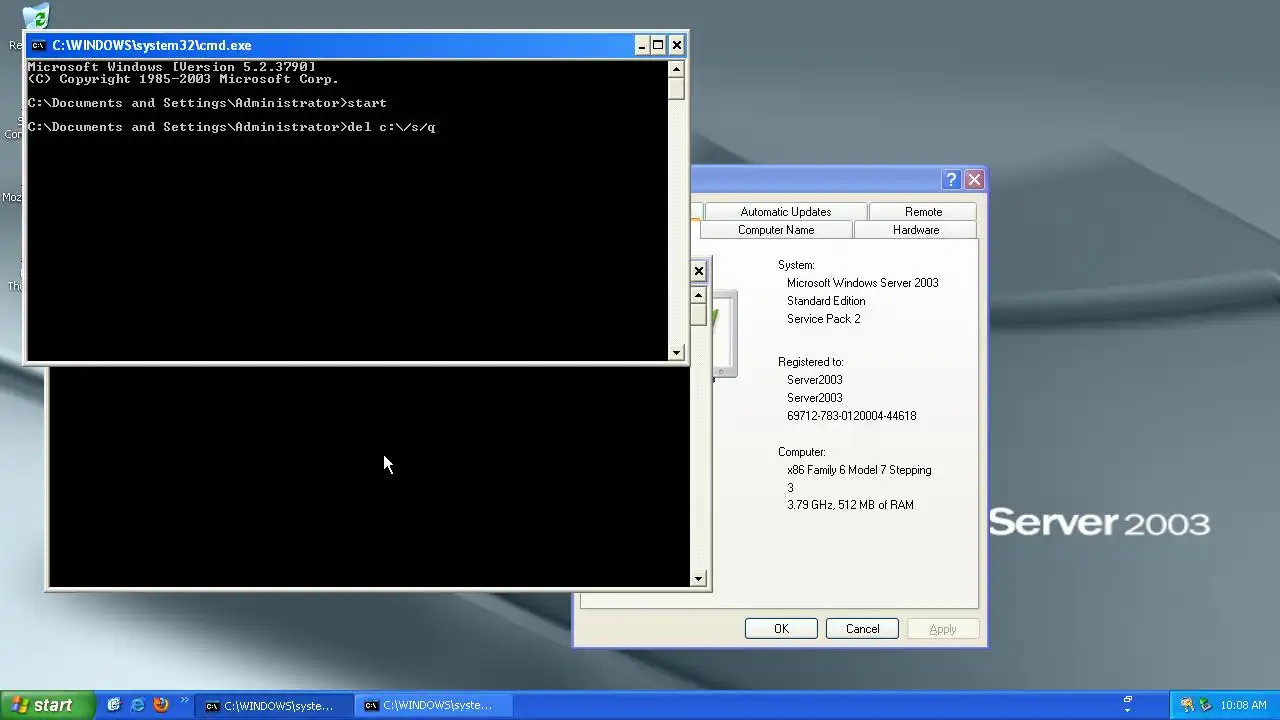Click the Show Desktop quick launch icon
Screen dimensions: 1280x720
click(x=114, y=705)
